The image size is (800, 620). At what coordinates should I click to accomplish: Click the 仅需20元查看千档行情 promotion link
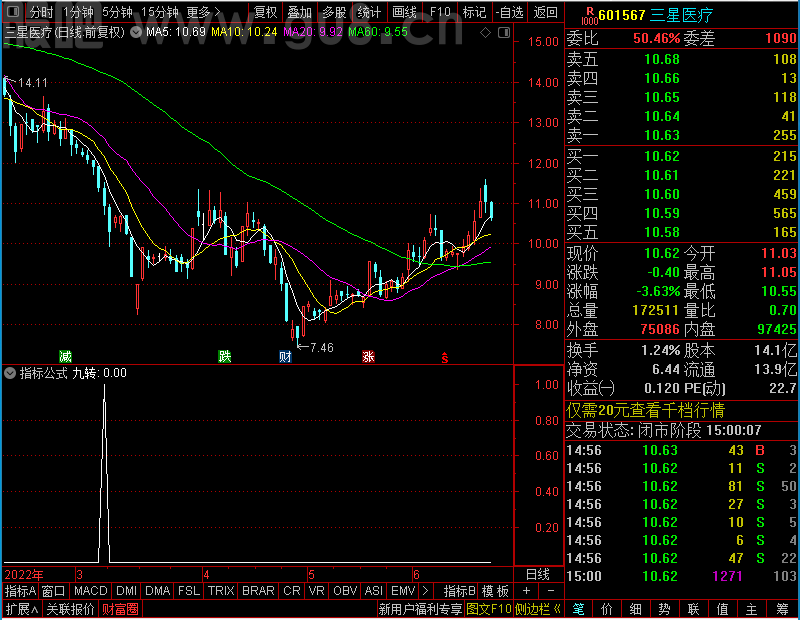coord(645,410)
